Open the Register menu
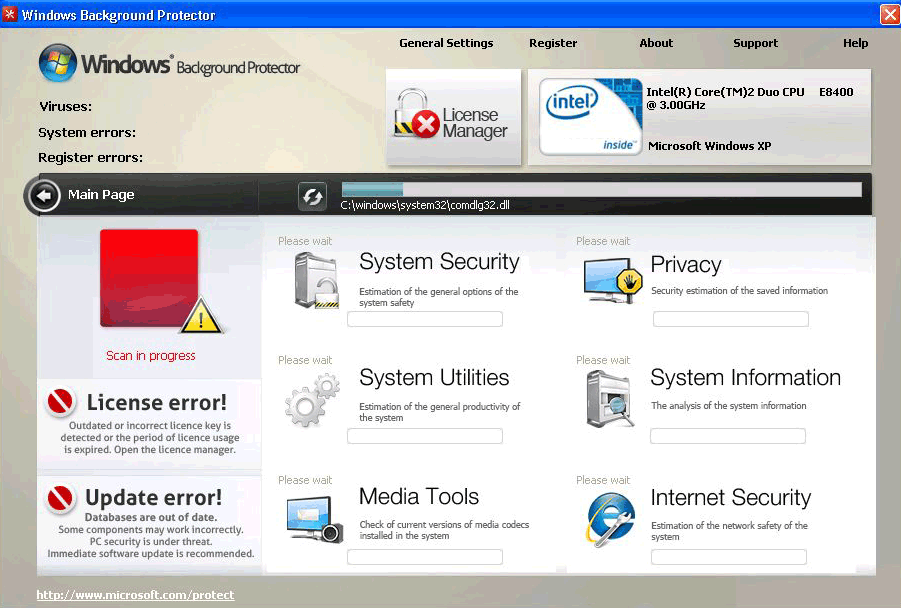The width and height of the screenshot is (901, 608). tap(553, 43)
